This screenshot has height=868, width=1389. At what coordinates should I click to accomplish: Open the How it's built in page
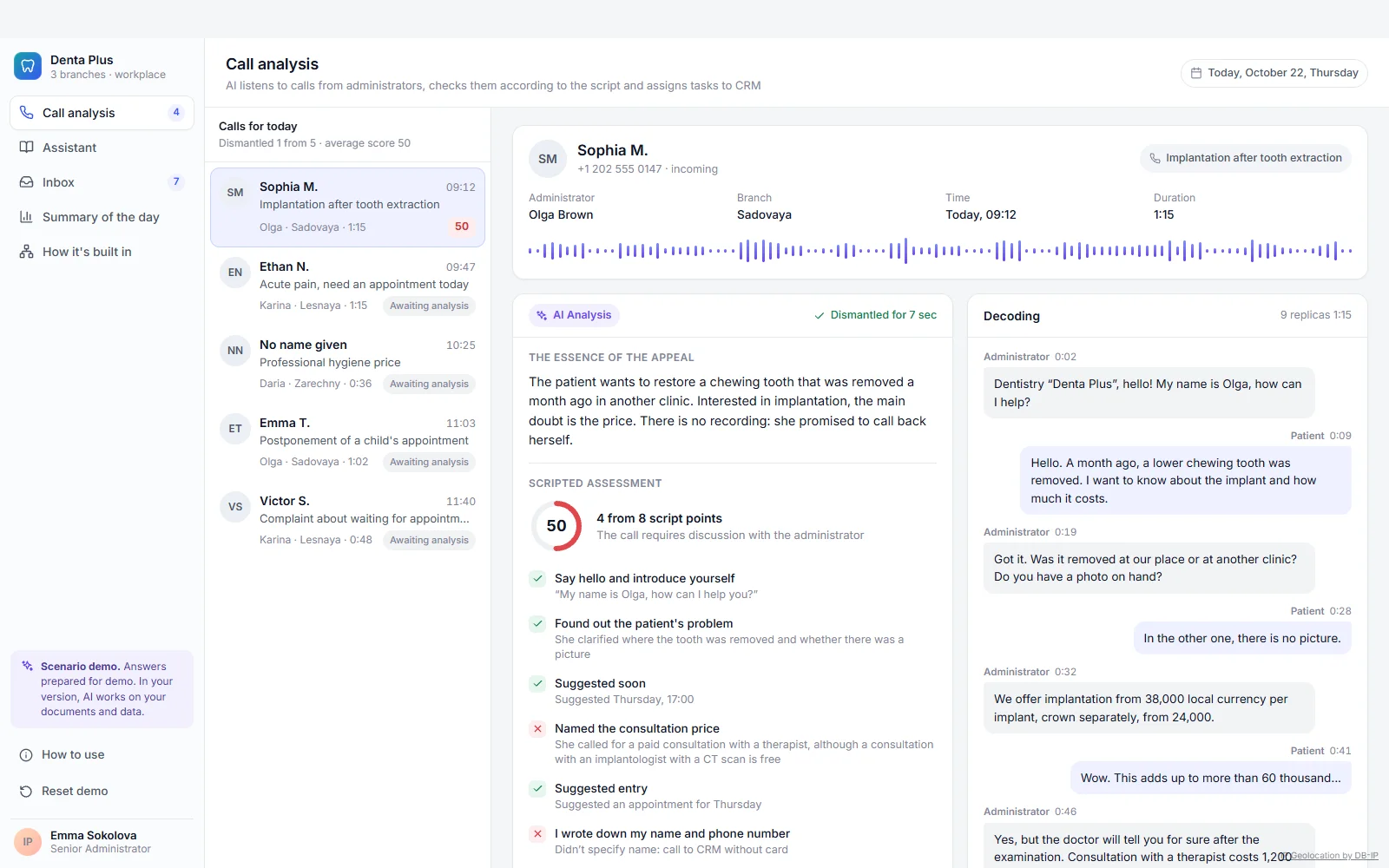pos(102,252)
